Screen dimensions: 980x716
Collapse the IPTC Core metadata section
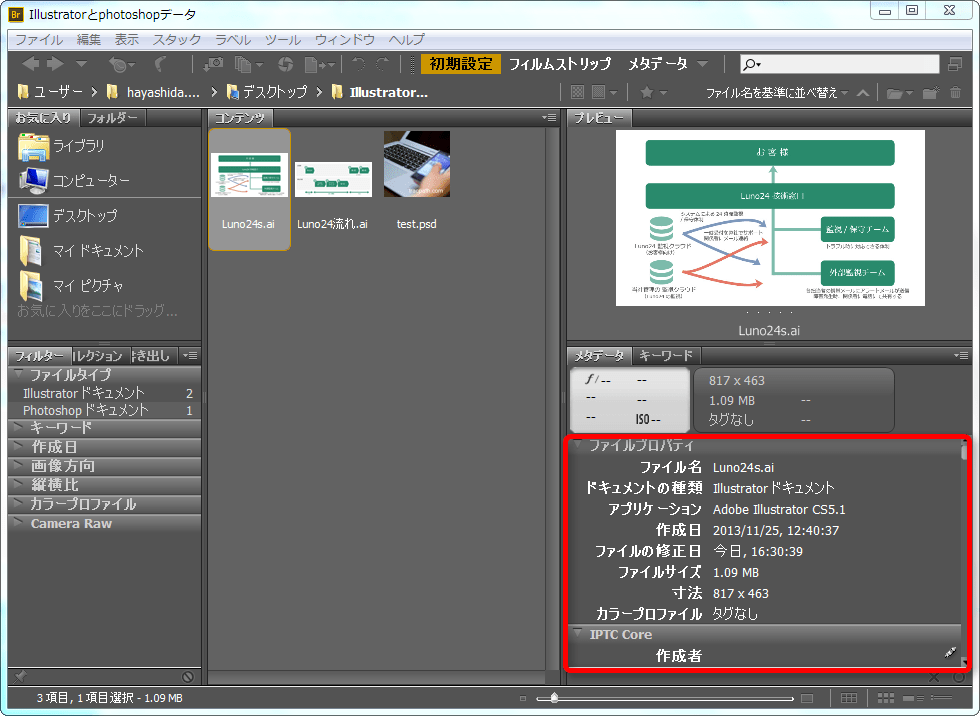(x=578, y=633)
